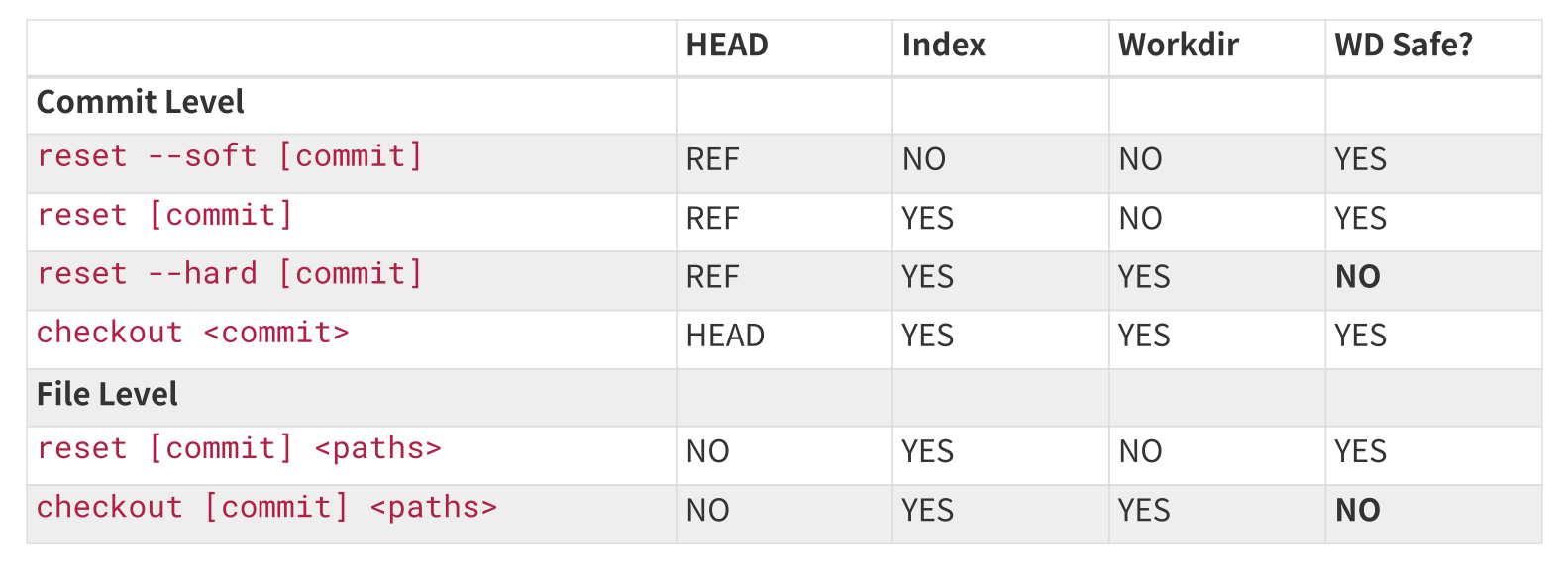The height and width of the screenshot is (580, 1568).
Task: Click the Index column header
Action: click(x=943, y=46)
